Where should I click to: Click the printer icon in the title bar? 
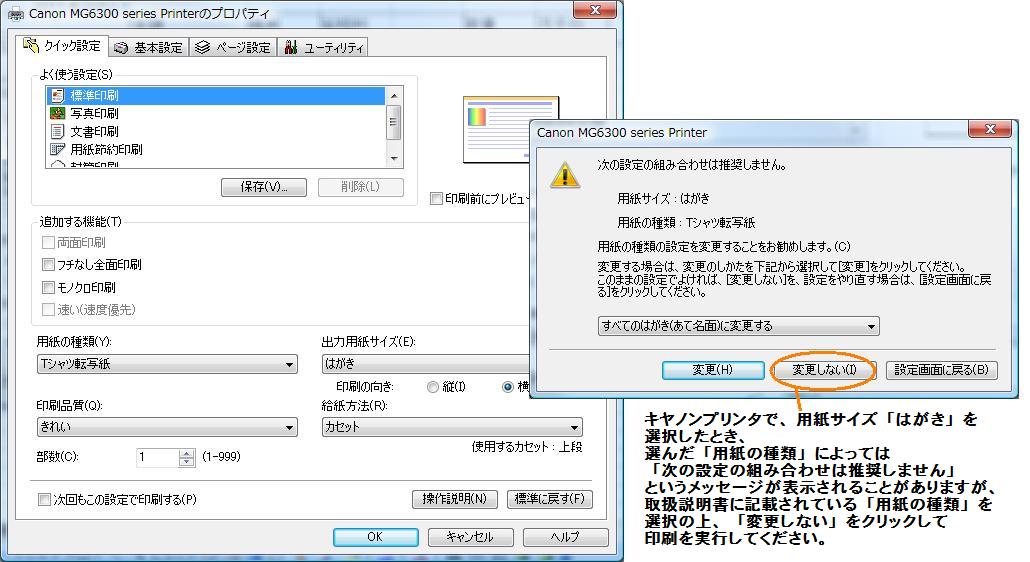coord(15,13)
